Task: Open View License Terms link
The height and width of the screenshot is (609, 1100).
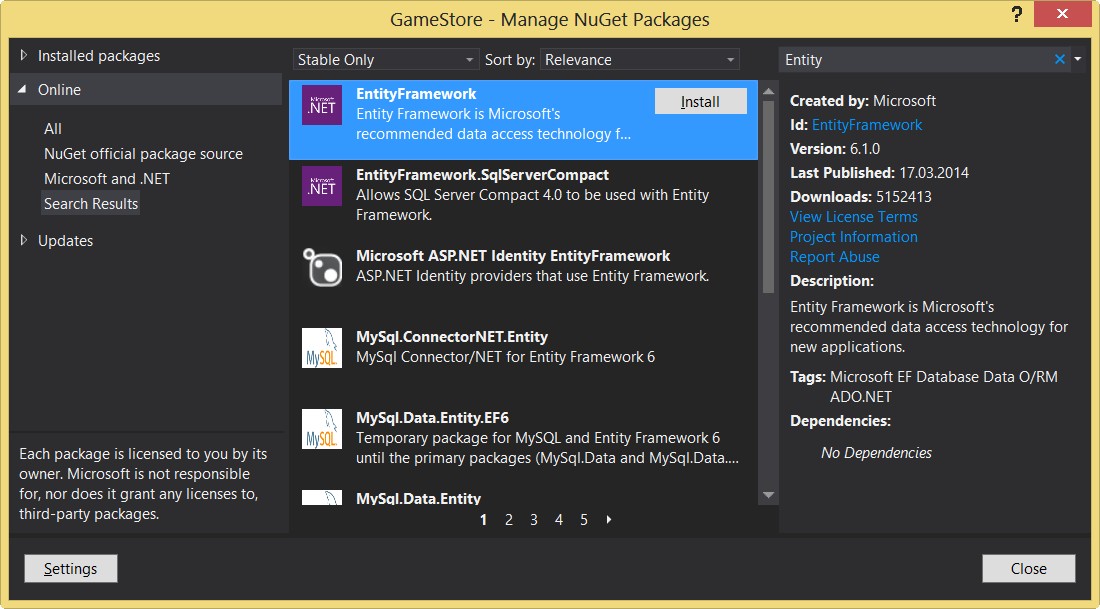Action: pyautogui.click(x=854, y=217)
